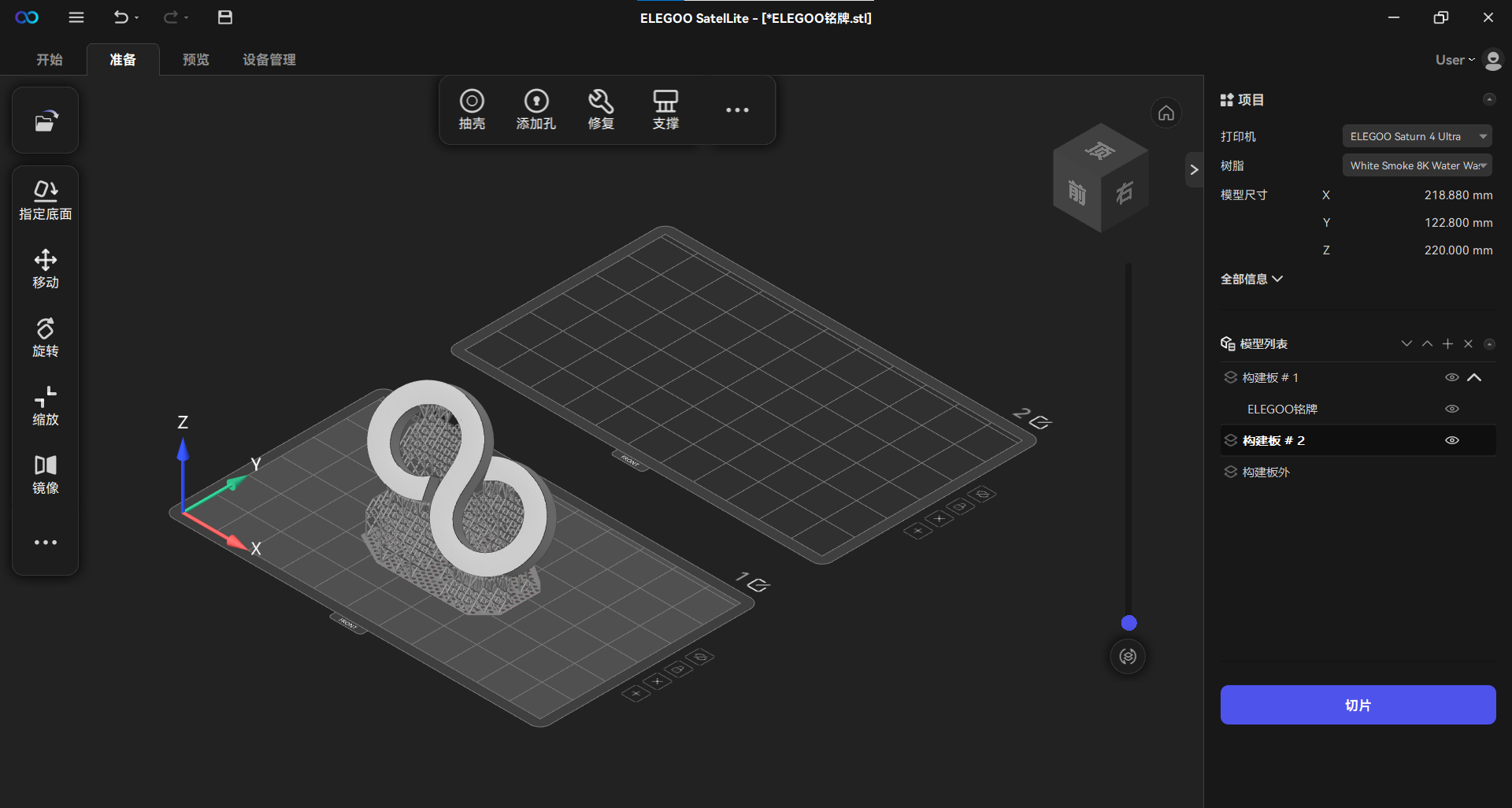
Task: Open the Add Hole (添加孔) tool
Action: (x=535, y=109)
